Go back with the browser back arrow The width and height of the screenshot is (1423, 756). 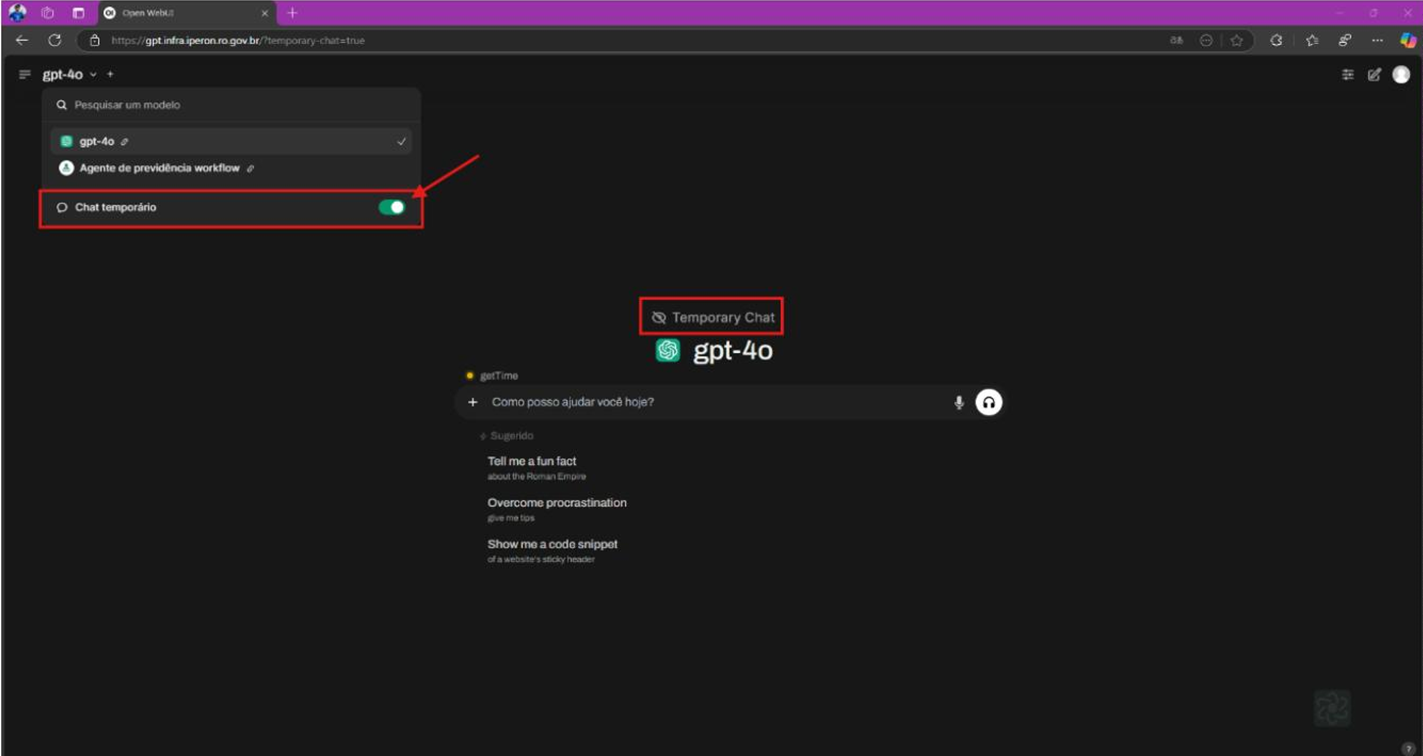(x=22, y=41)
